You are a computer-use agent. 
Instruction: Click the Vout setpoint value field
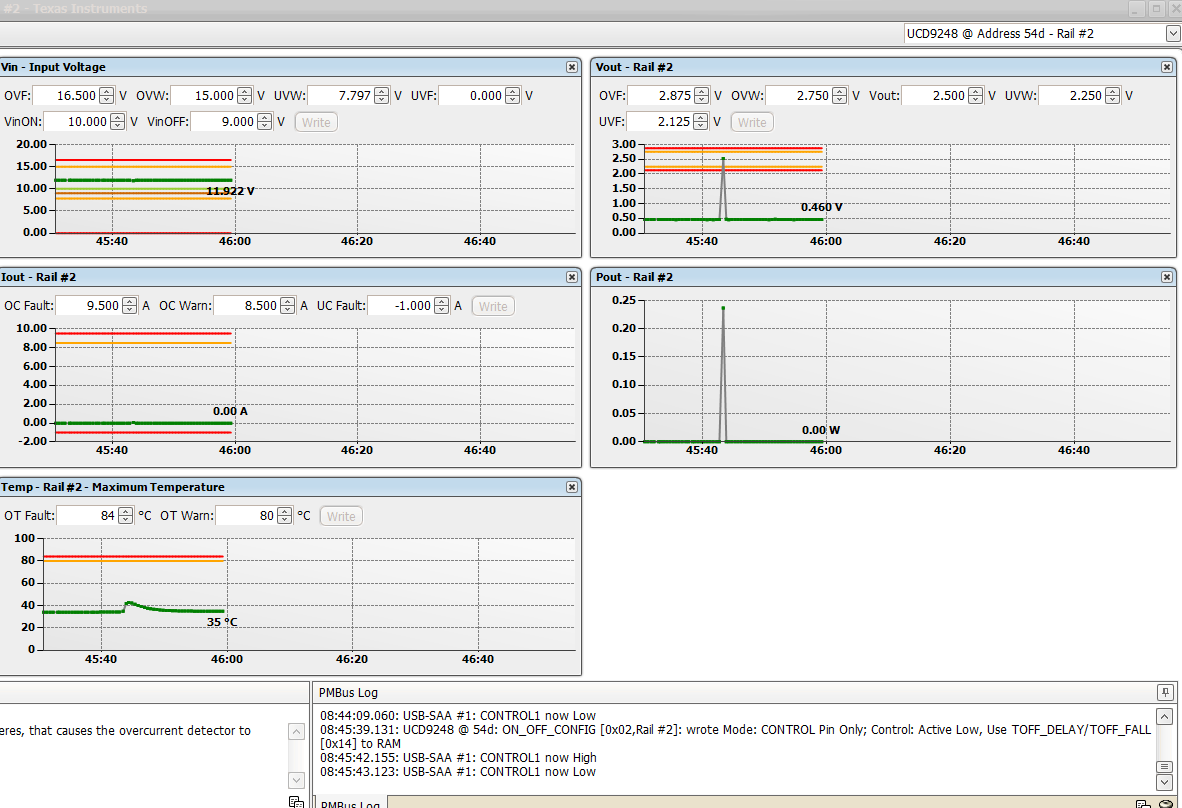tap(935, 96)
